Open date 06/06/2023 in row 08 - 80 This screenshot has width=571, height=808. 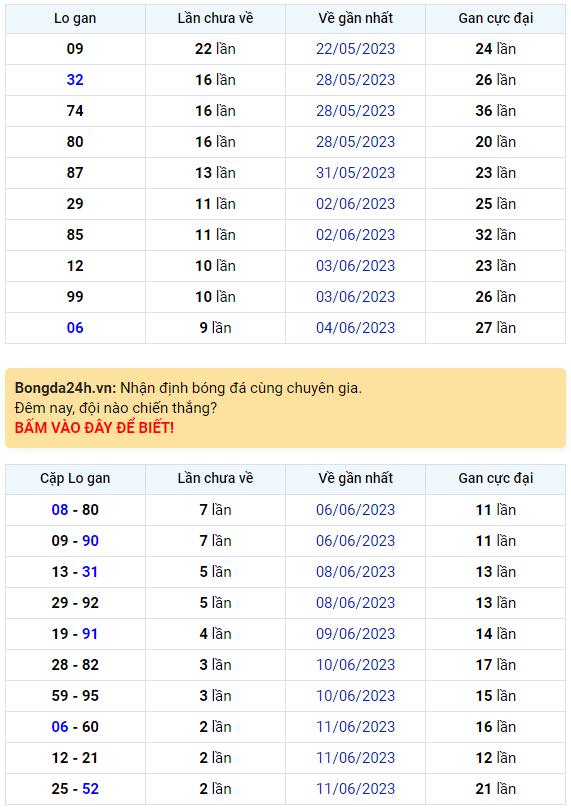click(x=356, y=510)
